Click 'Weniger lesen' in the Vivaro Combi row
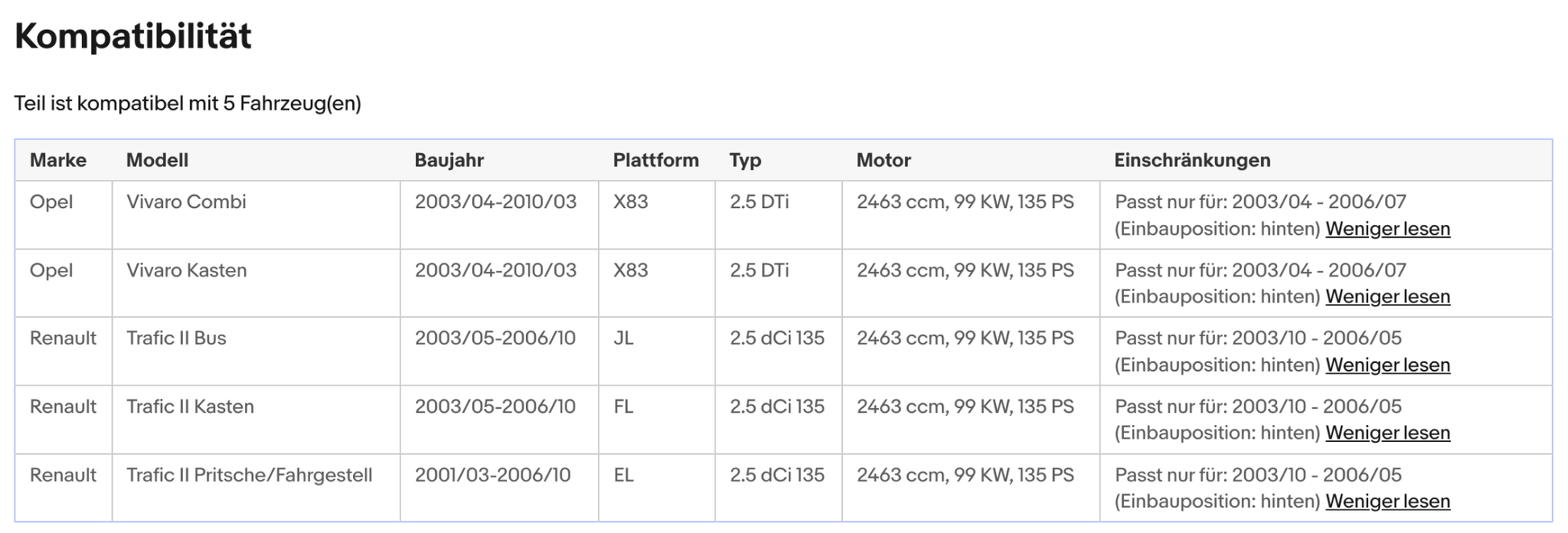Screen dimensions: 1568x533 [1387, 229]
